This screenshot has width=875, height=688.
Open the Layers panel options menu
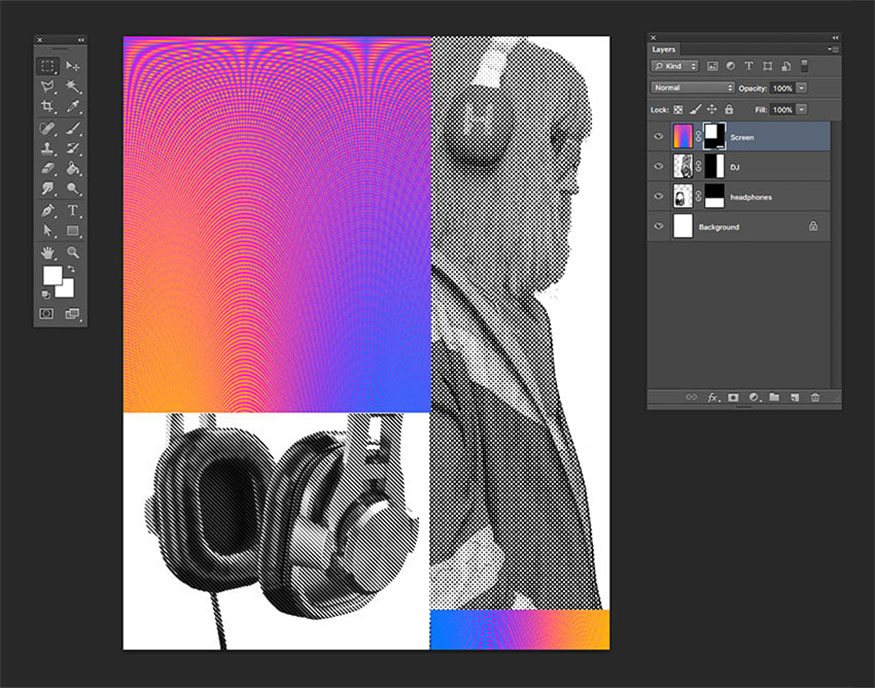point(832,49)
